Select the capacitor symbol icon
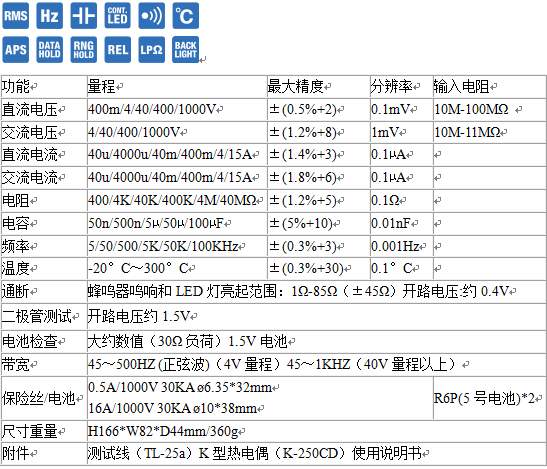547x469 pixels. pos(83,16)
